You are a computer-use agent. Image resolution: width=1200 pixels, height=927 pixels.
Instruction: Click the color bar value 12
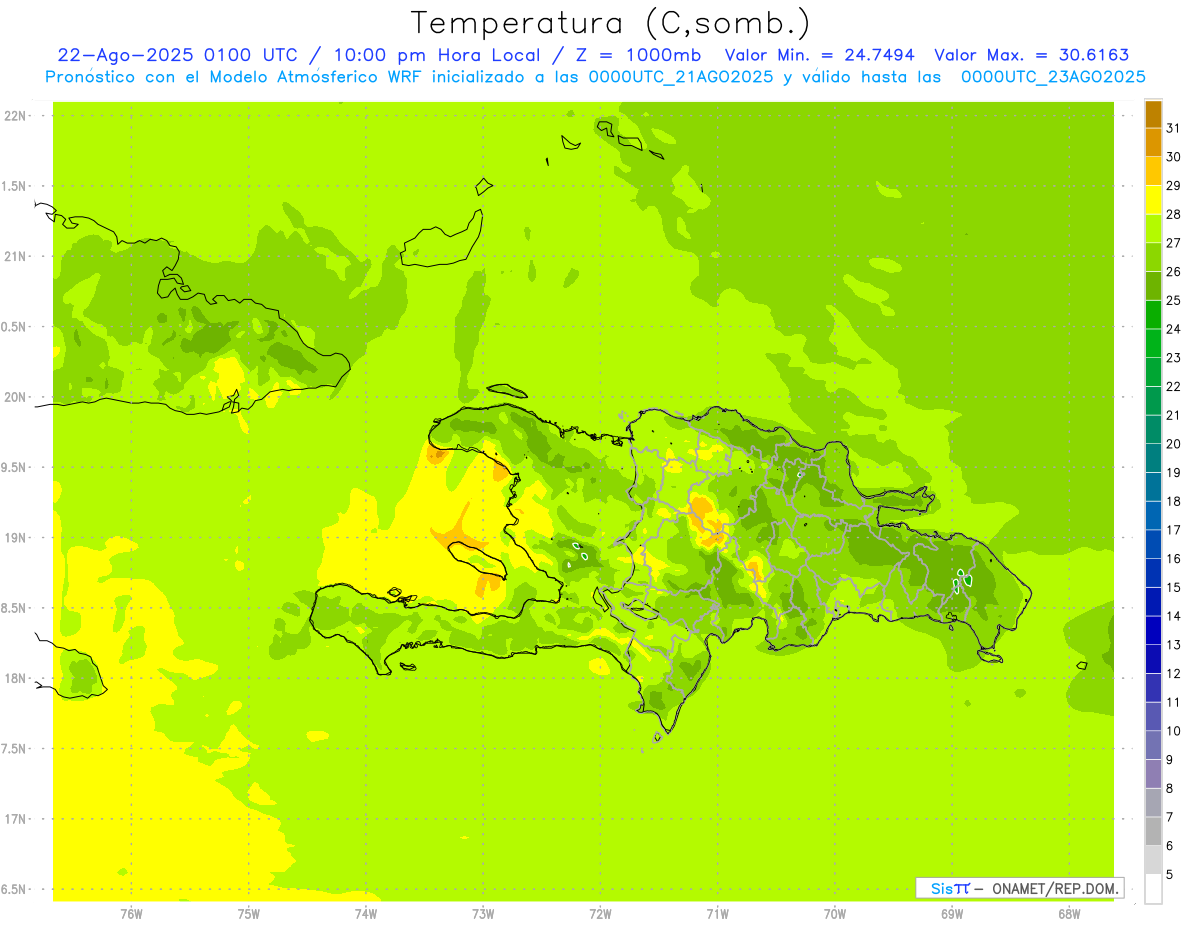[x=1173, y=673]
